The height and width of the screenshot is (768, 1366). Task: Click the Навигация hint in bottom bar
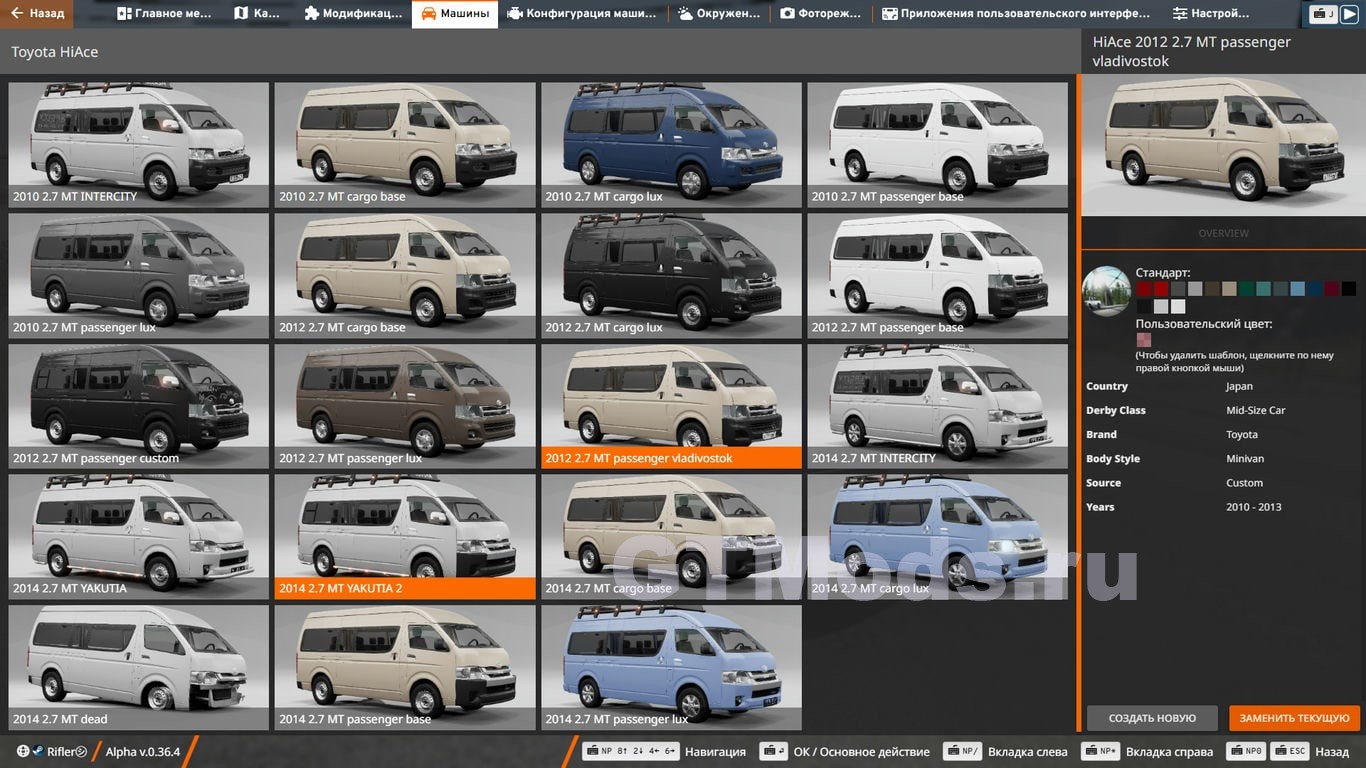pyautogui.click(x=666, y=752)
